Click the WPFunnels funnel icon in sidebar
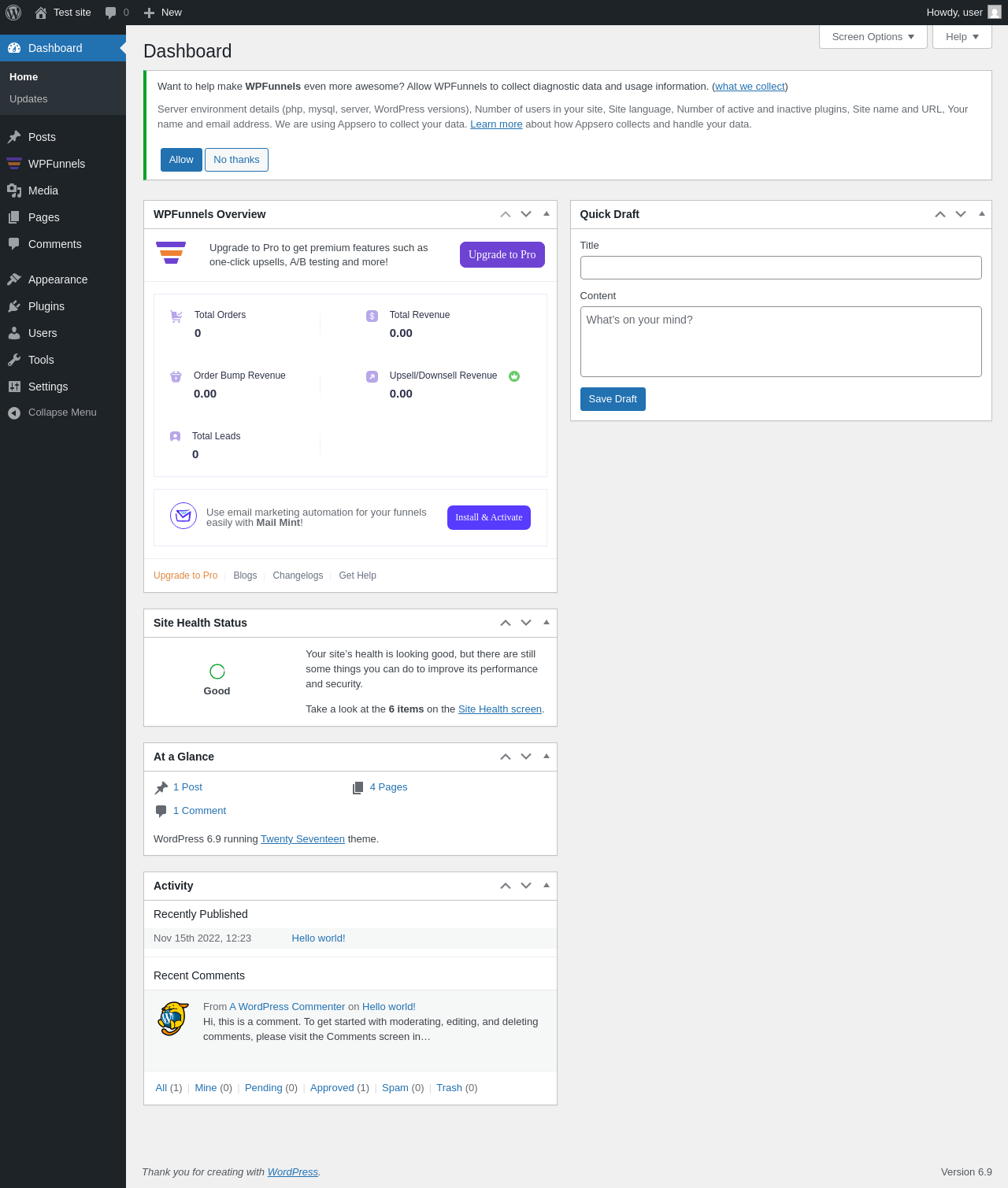Image resolution: width=1008 pixels, height=1188 pixels. pos(14,164)
